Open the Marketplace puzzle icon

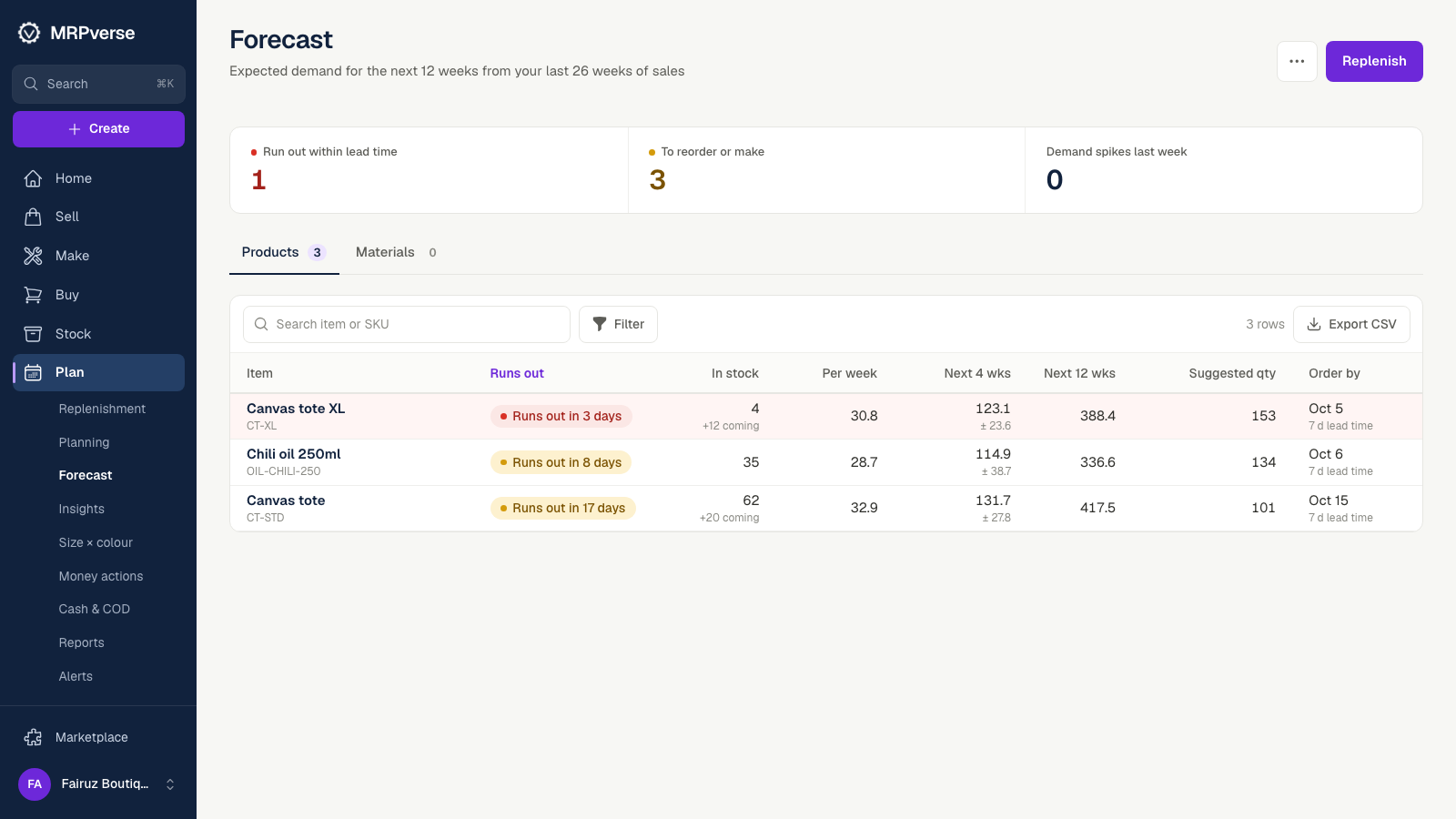point(33,737)
